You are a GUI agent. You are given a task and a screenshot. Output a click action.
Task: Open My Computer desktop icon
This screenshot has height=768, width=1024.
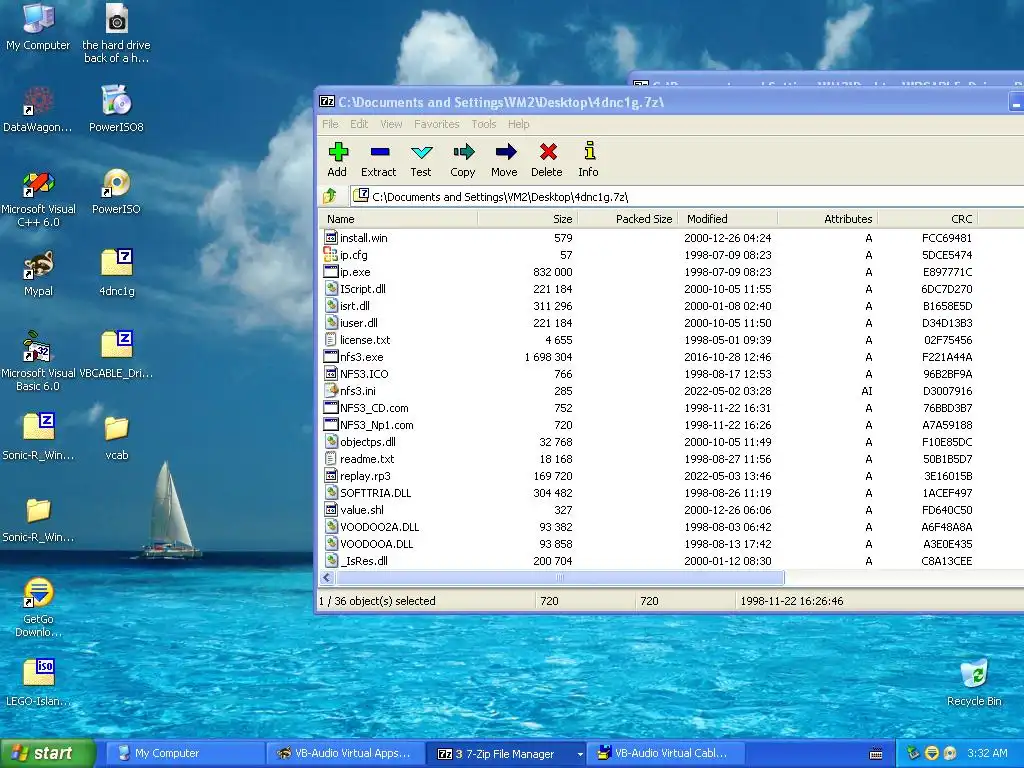point(38,27)
